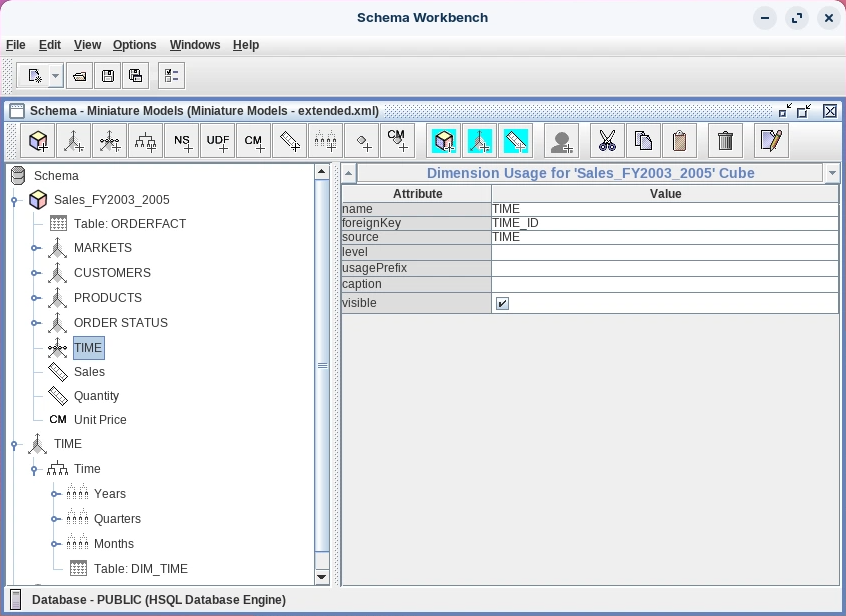Click the Delete trash can icon
The height and width of the screenshot is (616, 846).
(726, 141)
